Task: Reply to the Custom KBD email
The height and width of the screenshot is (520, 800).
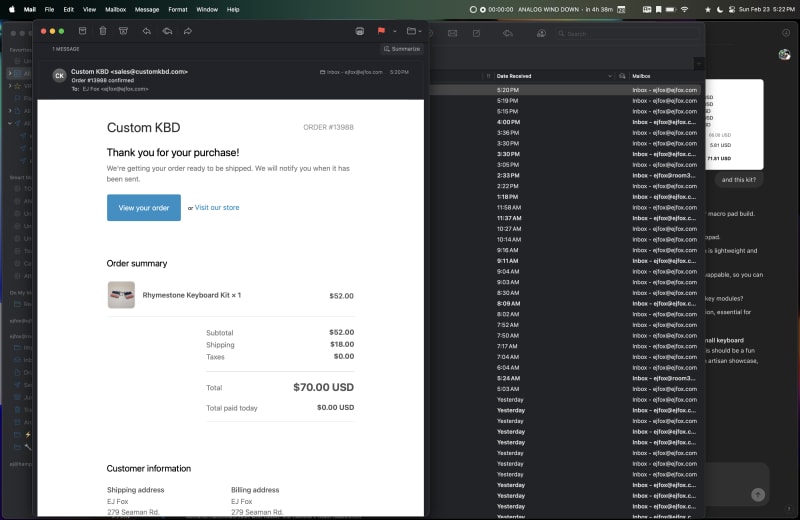Action: (x=146, y=31)
